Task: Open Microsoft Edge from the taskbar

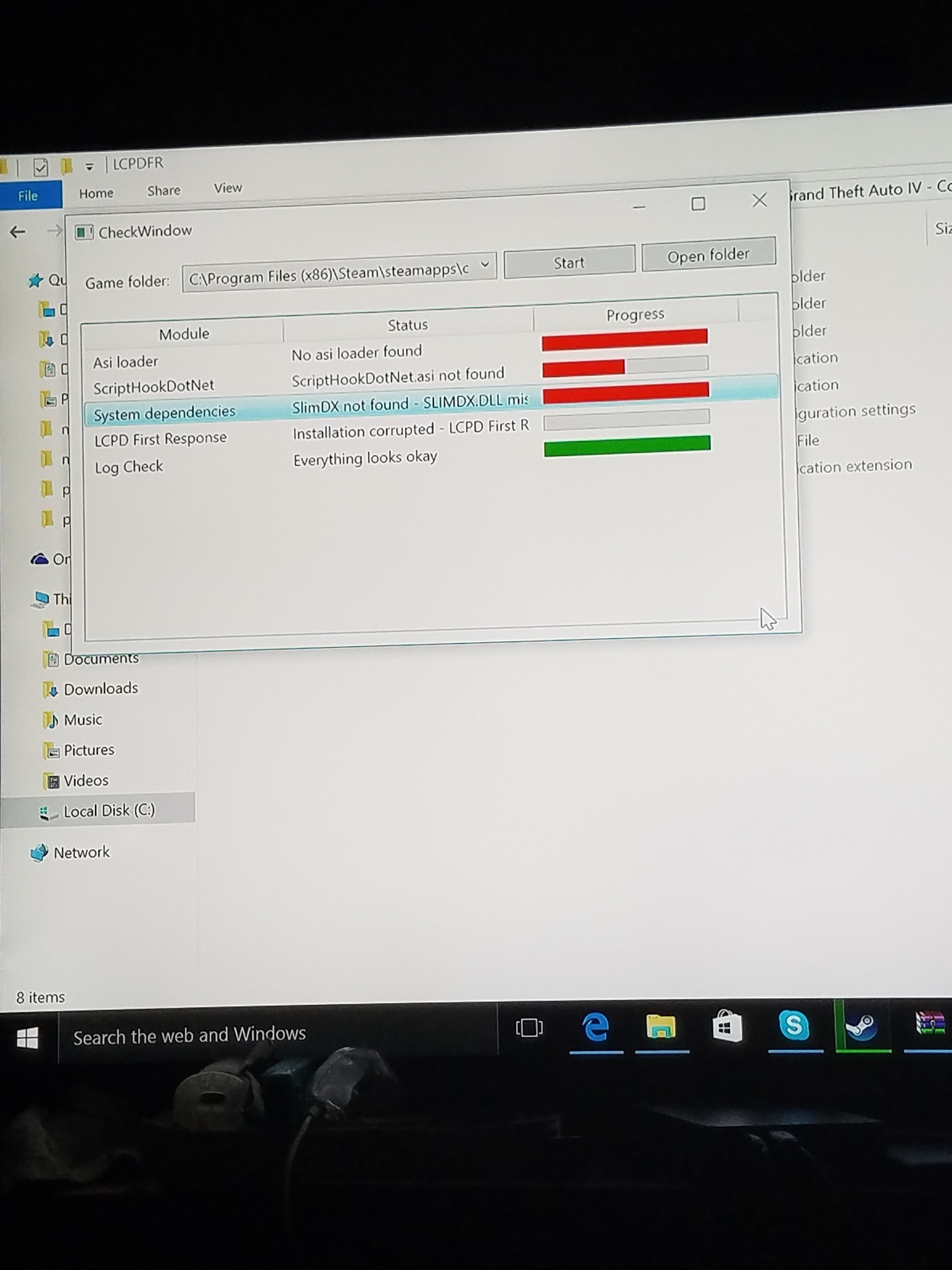Action: pyautogui.click(x=596, y=1027)
